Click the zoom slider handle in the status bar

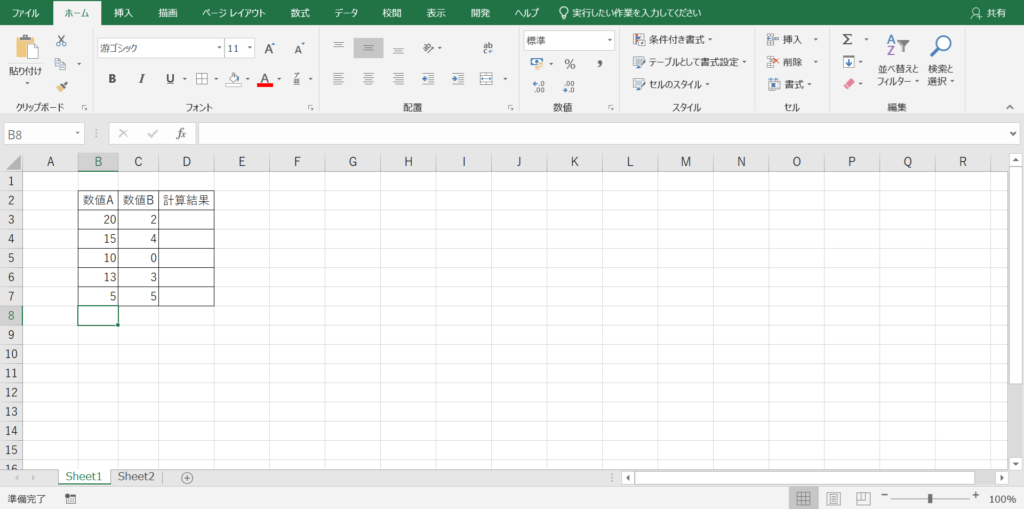point(929,499)
